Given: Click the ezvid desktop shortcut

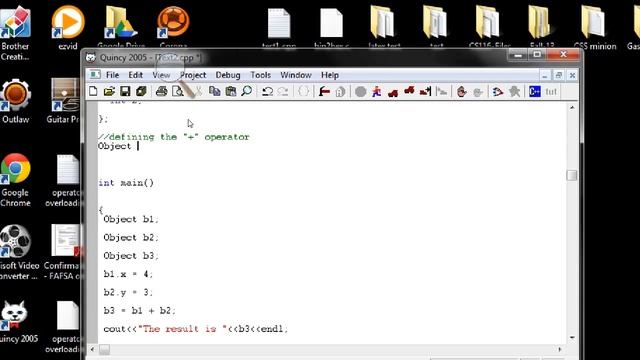Looking at the screenshot, I should click(x=68, y=28).
